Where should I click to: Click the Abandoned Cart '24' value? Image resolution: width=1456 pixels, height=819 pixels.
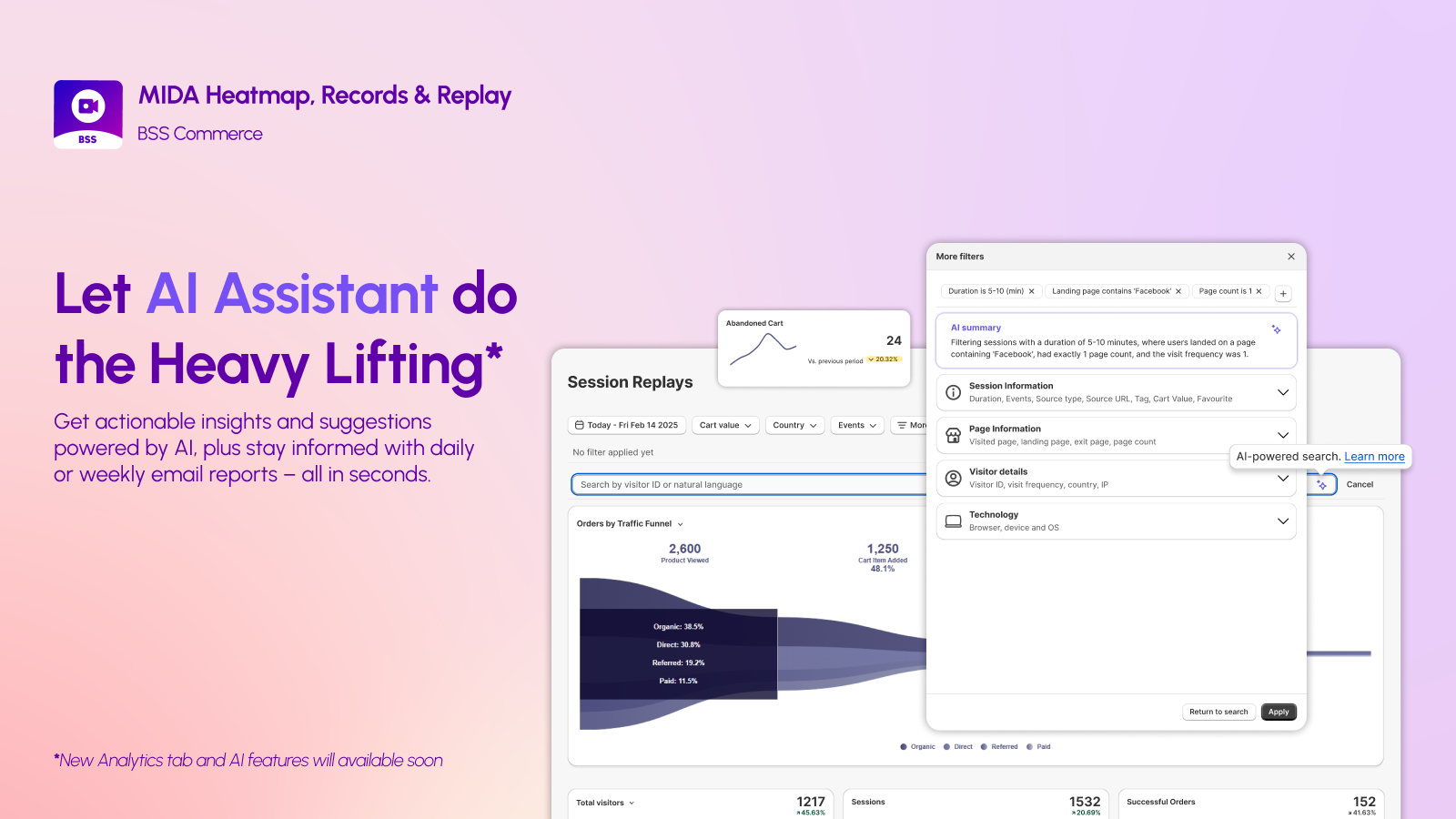click(x=894, y=340)
